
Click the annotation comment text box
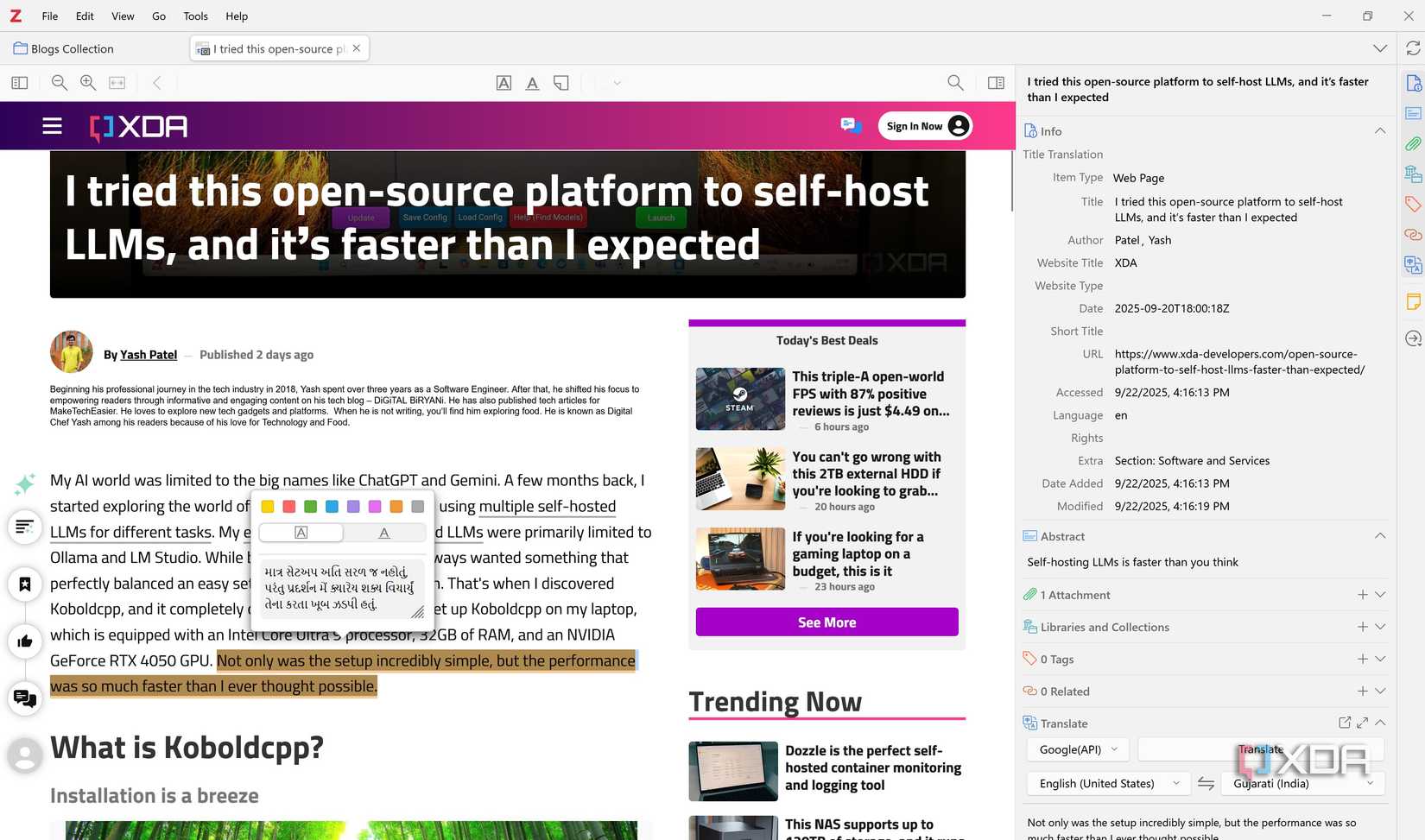342,588
